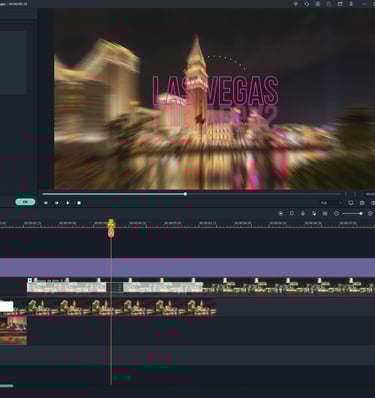Zoom in the timeline with plus icon

(x=370, y=213)
